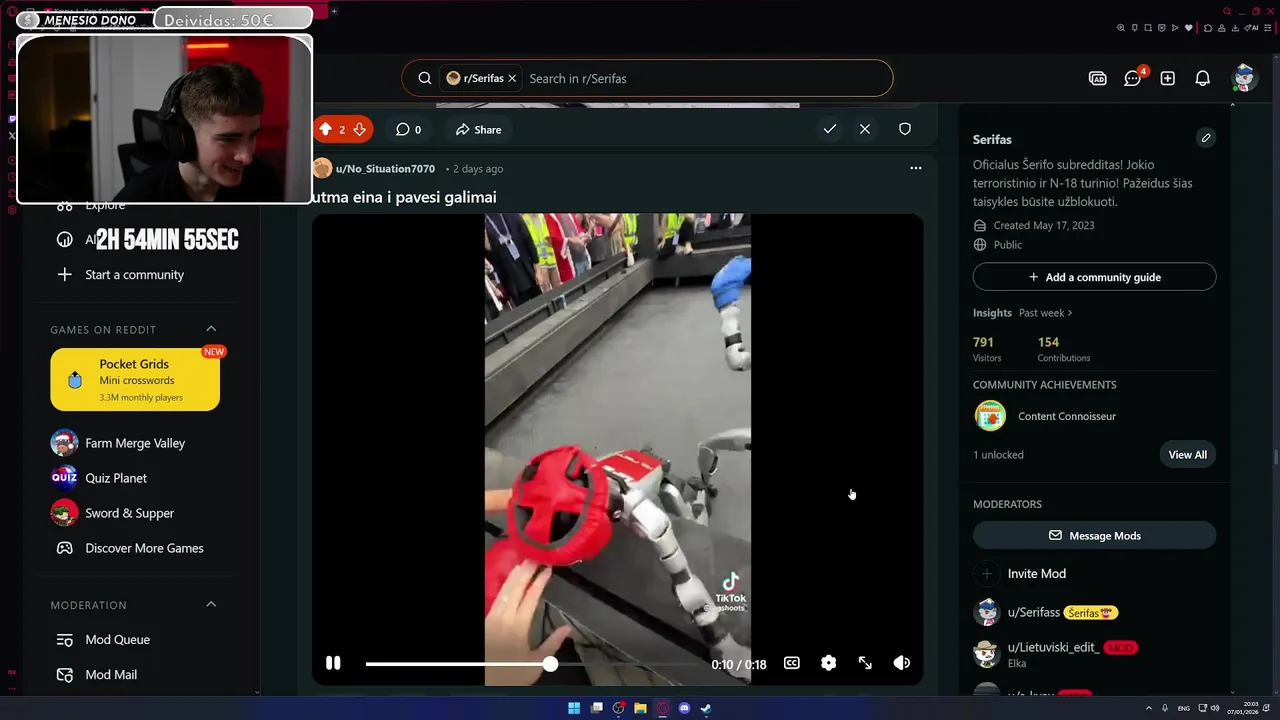This screenshot has width=1280, height=720.
Task: Open moderator shield actions
Action: click(905, 129)
